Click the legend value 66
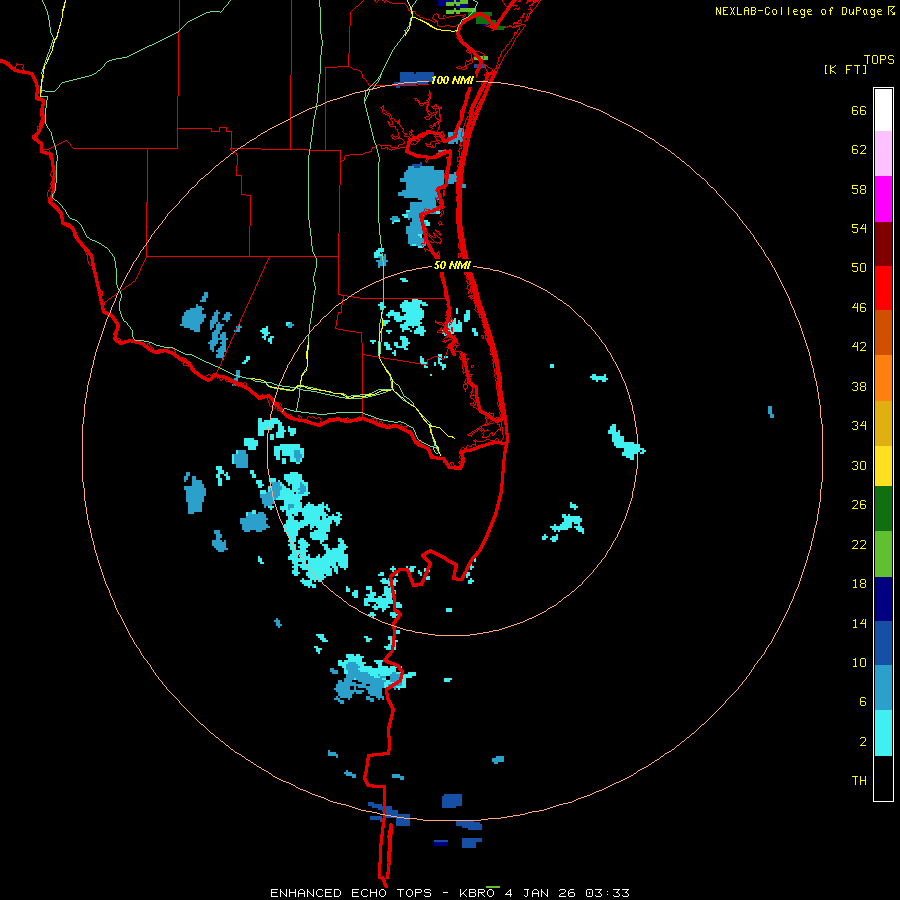This screenshot has width=900, height=900. click(859, 111)
